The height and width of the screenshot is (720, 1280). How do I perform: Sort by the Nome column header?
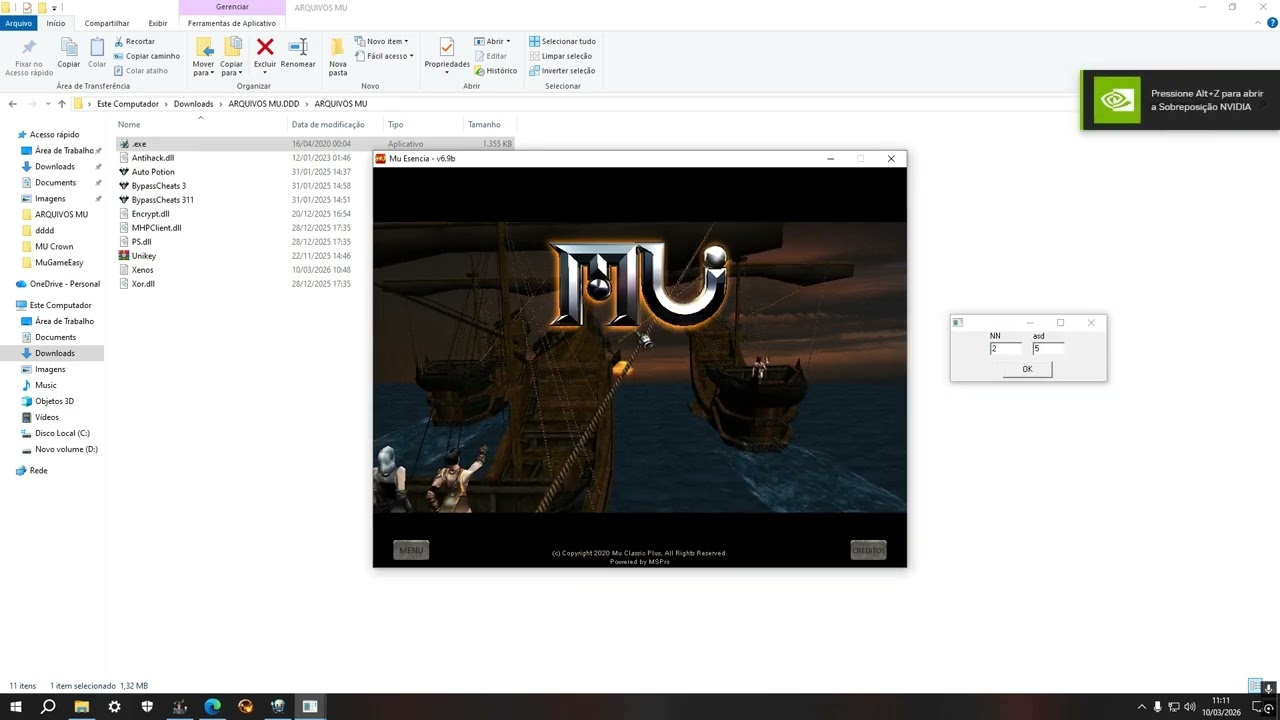[x=129, y=125]
